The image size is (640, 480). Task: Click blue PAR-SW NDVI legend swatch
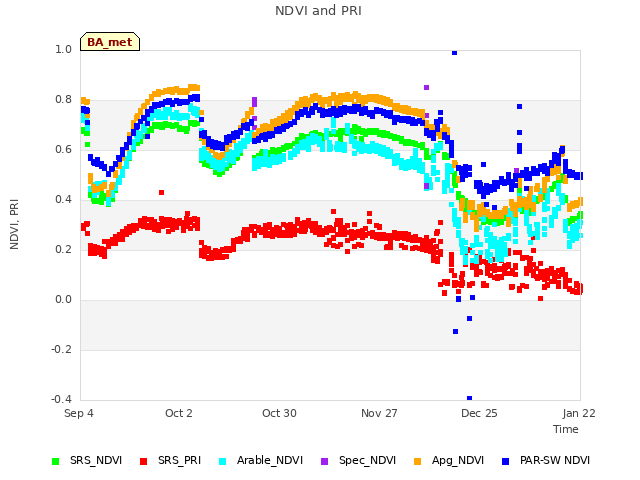pyautogui.click(x=506, y=461)
